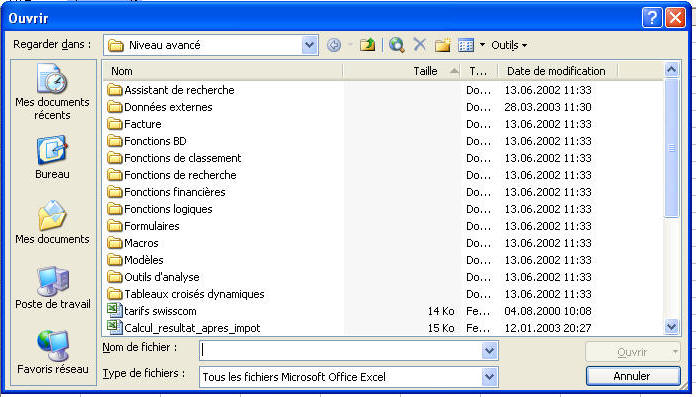
Task: Sort by the Nom column header
Action: [222, 71]
